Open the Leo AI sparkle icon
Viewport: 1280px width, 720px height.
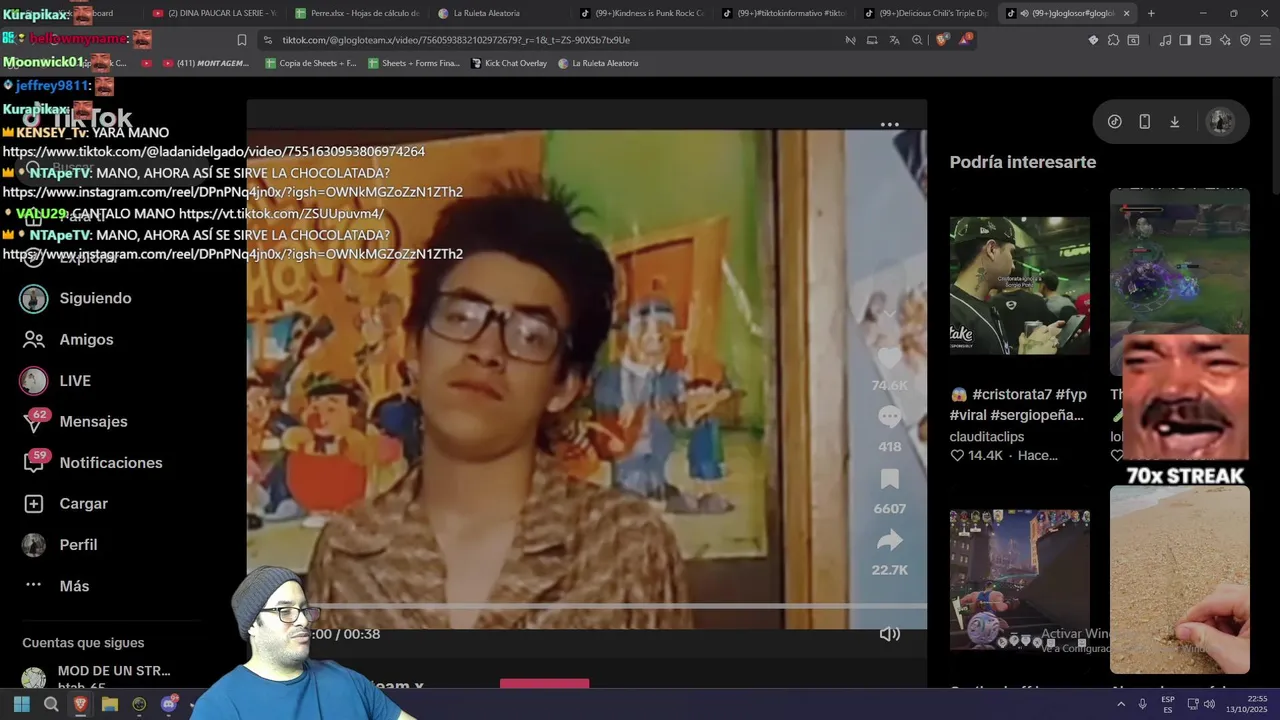pos(1225,40)
